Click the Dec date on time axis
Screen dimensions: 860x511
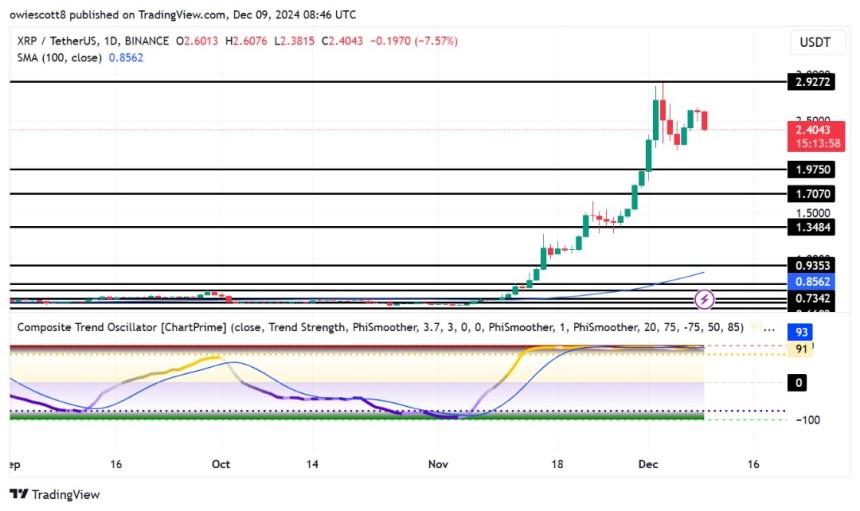pos(648,464)
